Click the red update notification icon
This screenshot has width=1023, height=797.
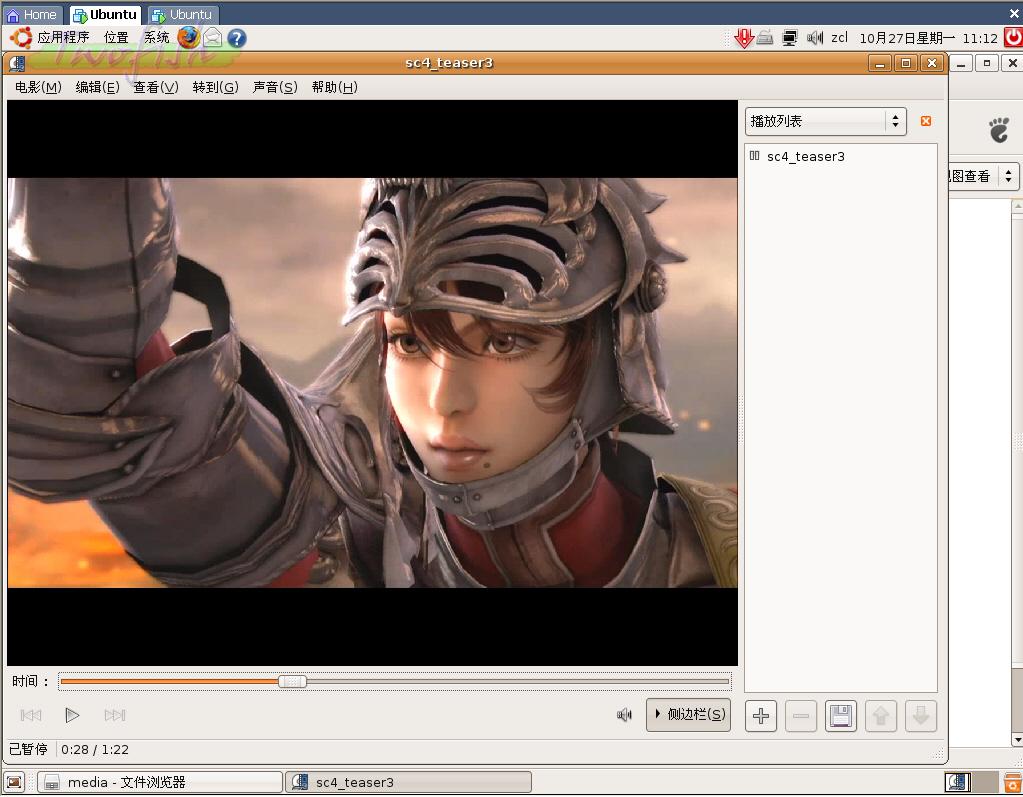[744, 38]
